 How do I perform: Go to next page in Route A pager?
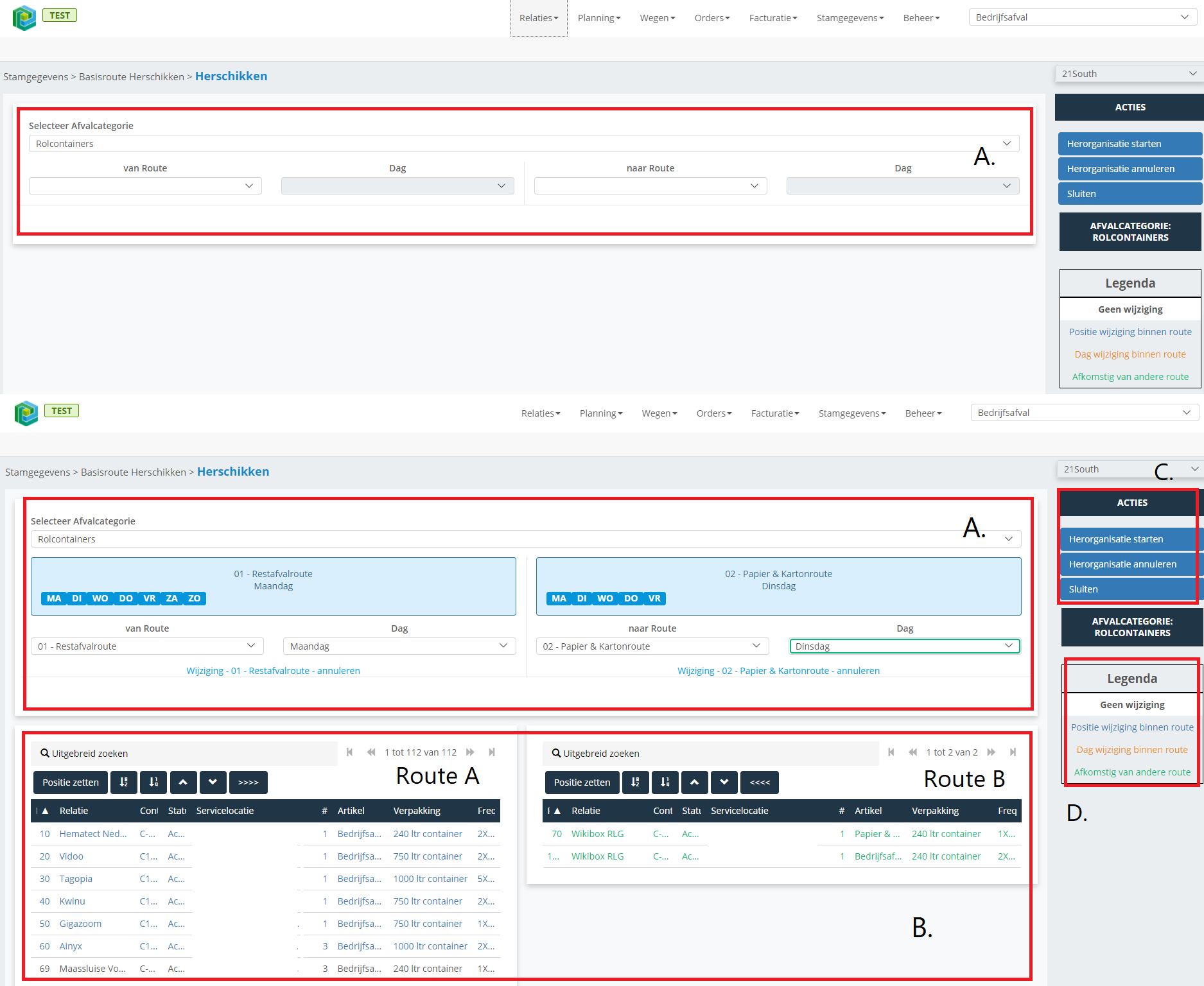[470, 752]
